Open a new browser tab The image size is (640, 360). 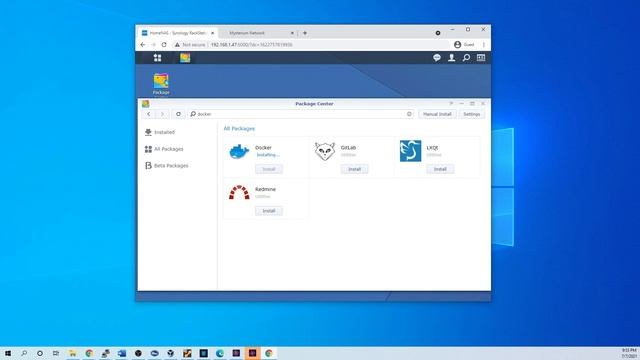pos(305,33)
